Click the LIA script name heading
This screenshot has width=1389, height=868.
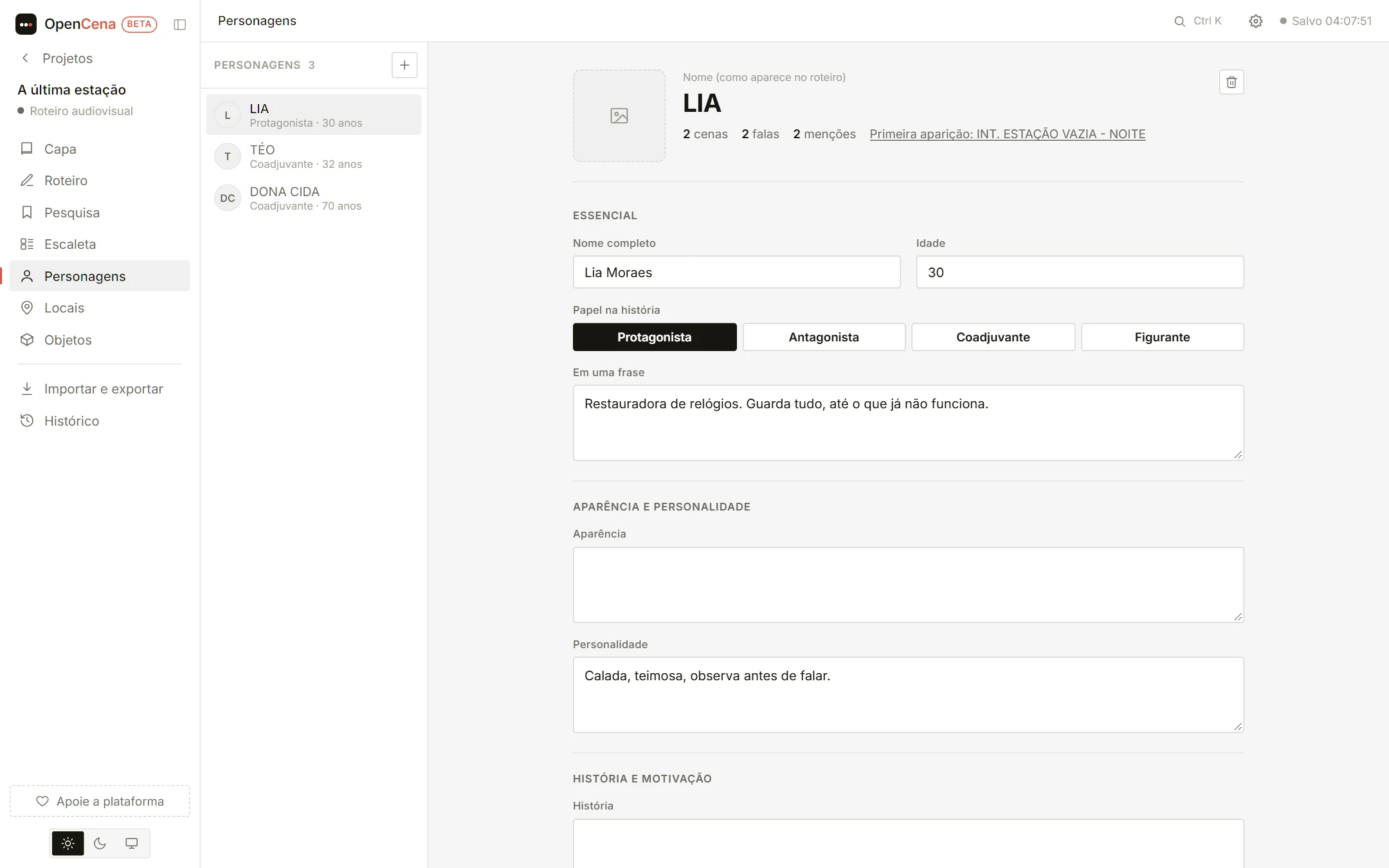coord(702,104)
